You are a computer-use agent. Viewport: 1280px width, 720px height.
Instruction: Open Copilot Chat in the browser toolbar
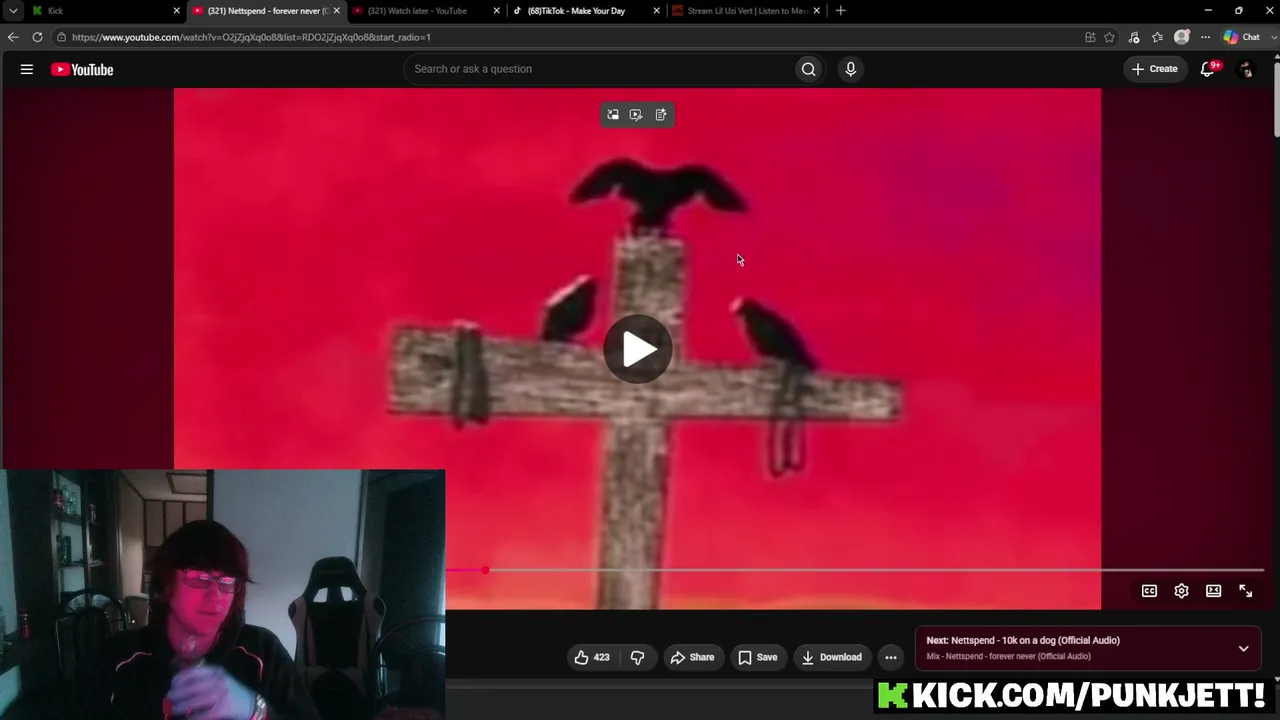[1242, 37]
